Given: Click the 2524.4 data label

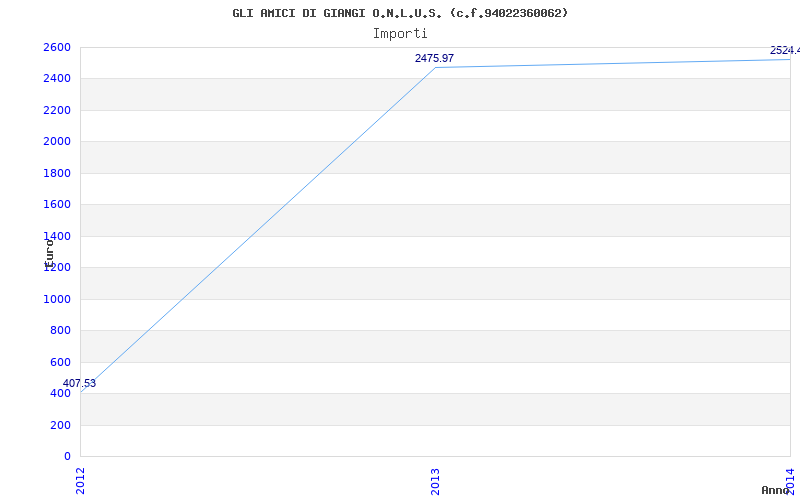Looking at the screenshot, I should point(785,50).
